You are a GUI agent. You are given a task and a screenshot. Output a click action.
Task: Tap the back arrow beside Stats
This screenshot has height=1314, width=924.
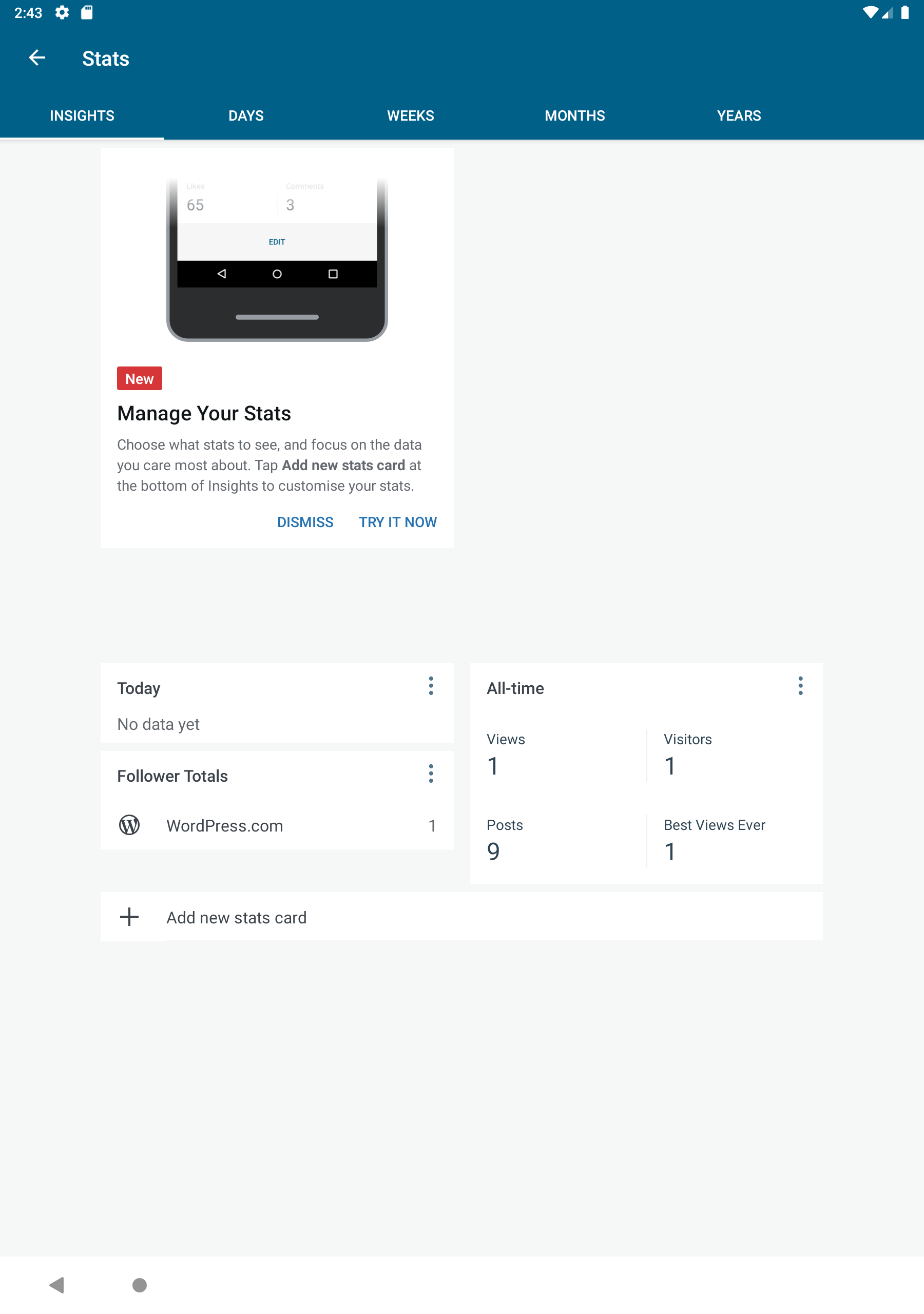click(37, 58)
